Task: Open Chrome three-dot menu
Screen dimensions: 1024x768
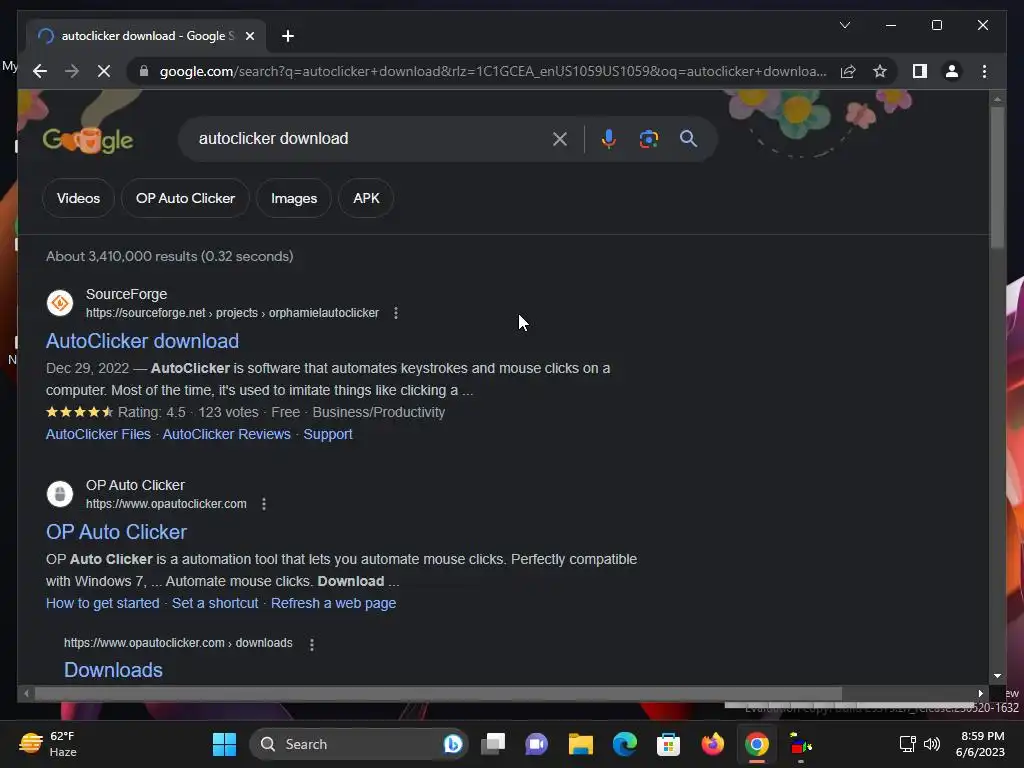Action: 984,71
